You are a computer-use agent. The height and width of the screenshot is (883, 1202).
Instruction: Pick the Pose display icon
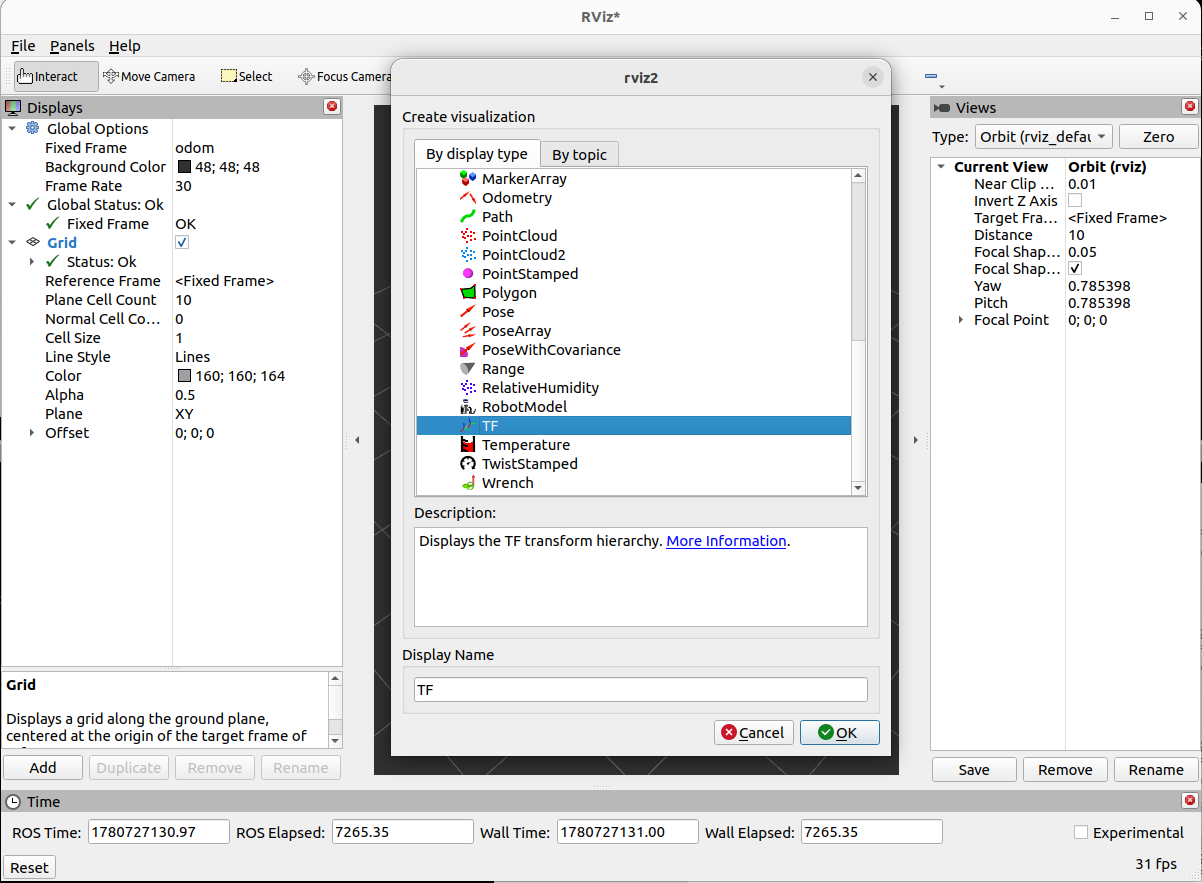(x=468, y=312)
